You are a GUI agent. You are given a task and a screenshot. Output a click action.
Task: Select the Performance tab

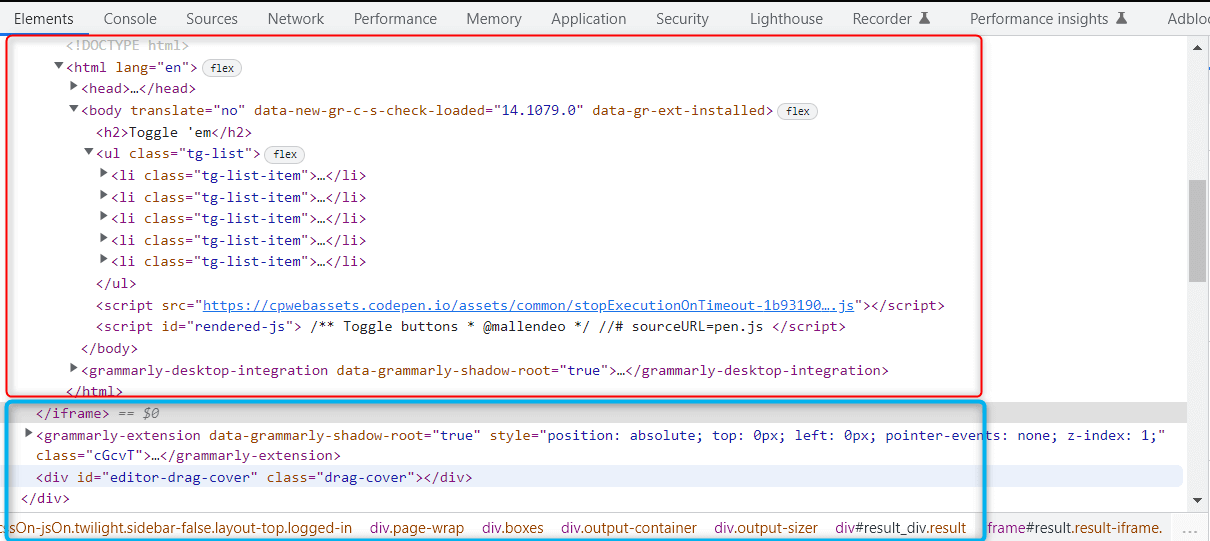[x=395, y=18]
